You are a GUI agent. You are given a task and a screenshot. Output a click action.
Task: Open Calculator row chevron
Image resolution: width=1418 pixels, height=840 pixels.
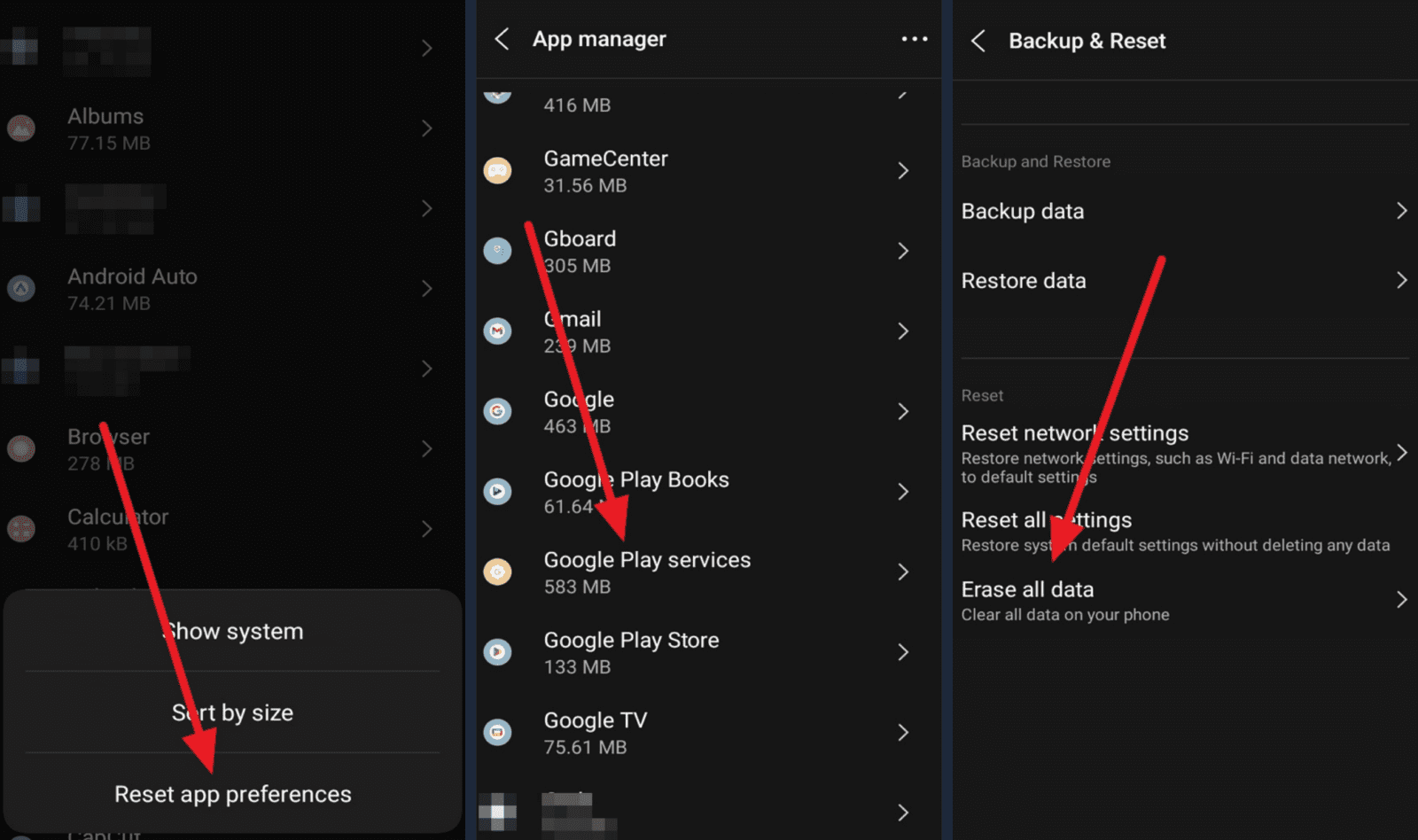tap(427, 529)
